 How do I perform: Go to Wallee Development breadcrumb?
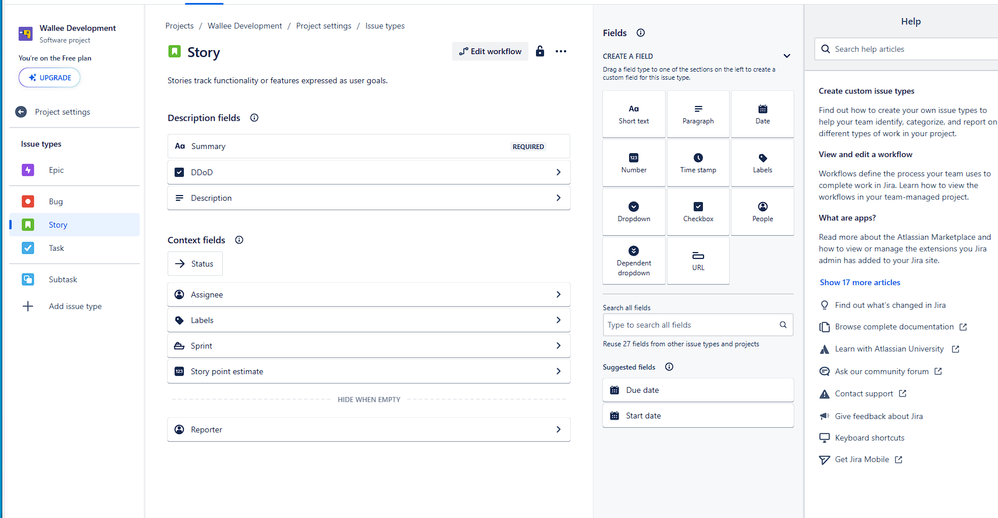[x=244, y=26]
